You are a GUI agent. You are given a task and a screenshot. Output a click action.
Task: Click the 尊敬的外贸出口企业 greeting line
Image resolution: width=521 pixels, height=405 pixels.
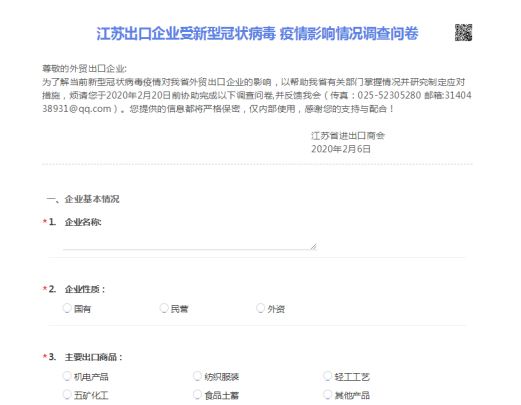(x=84, y=69)
